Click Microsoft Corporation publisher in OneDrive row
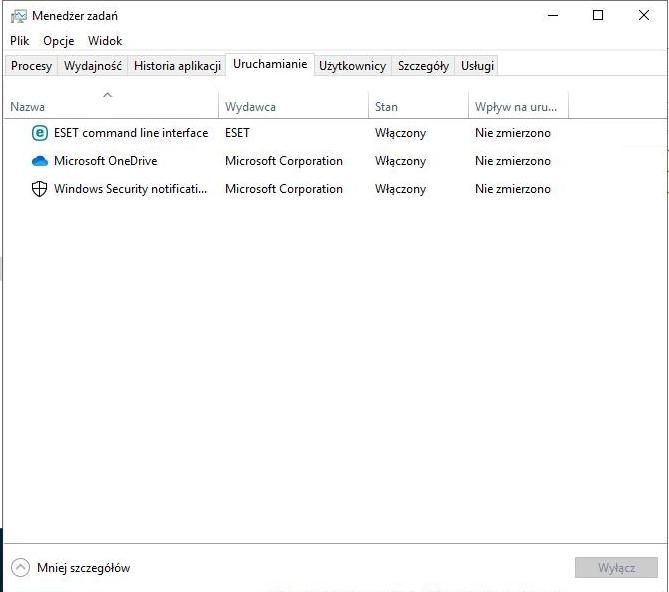 (x=284, y=161)
